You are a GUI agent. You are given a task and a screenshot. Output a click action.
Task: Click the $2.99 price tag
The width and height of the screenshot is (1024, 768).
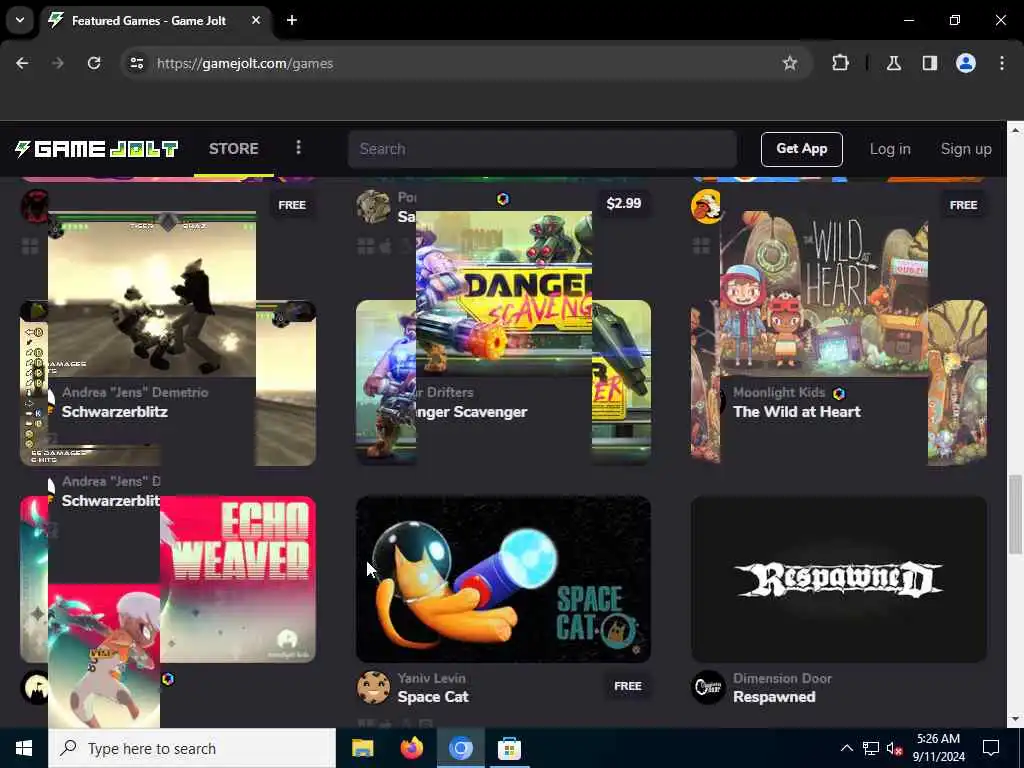pyautogui.click(x=624, y=203)
